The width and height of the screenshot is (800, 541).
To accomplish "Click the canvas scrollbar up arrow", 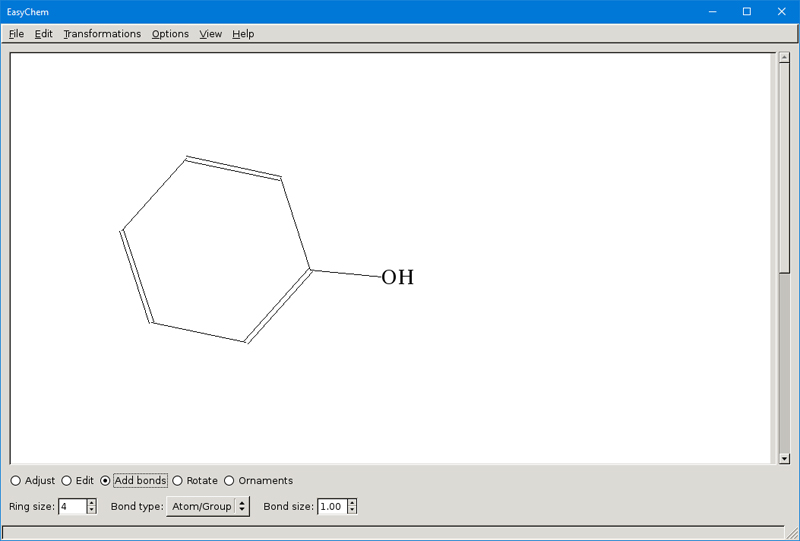I will pos(784,58).
